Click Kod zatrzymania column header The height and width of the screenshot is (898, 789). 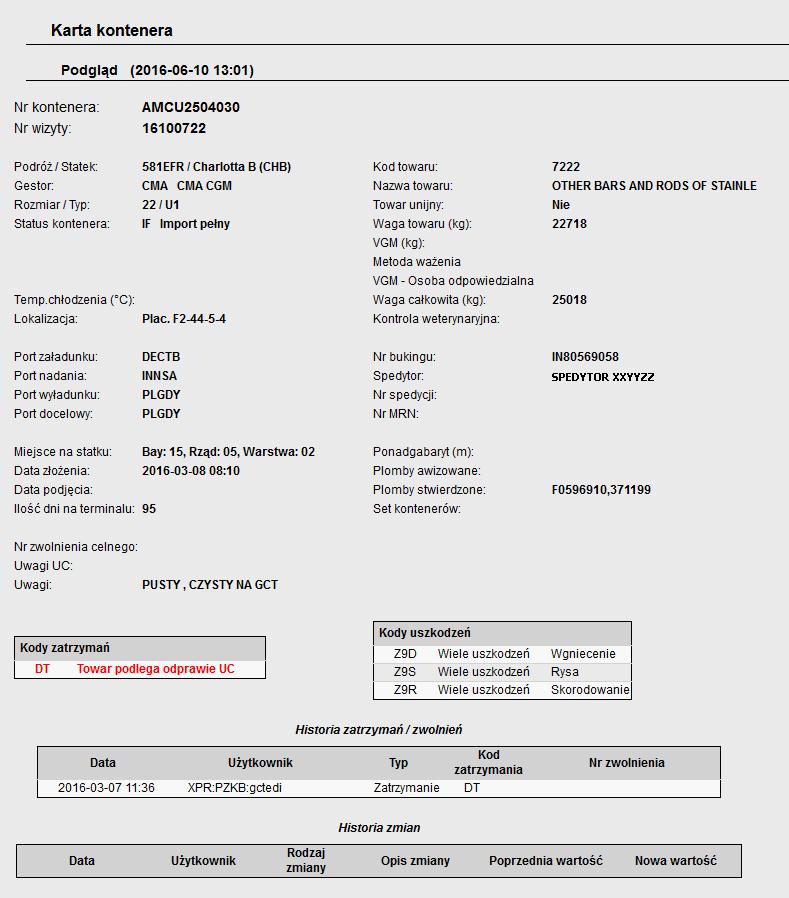pyautogui.click(x=488, y=762)
